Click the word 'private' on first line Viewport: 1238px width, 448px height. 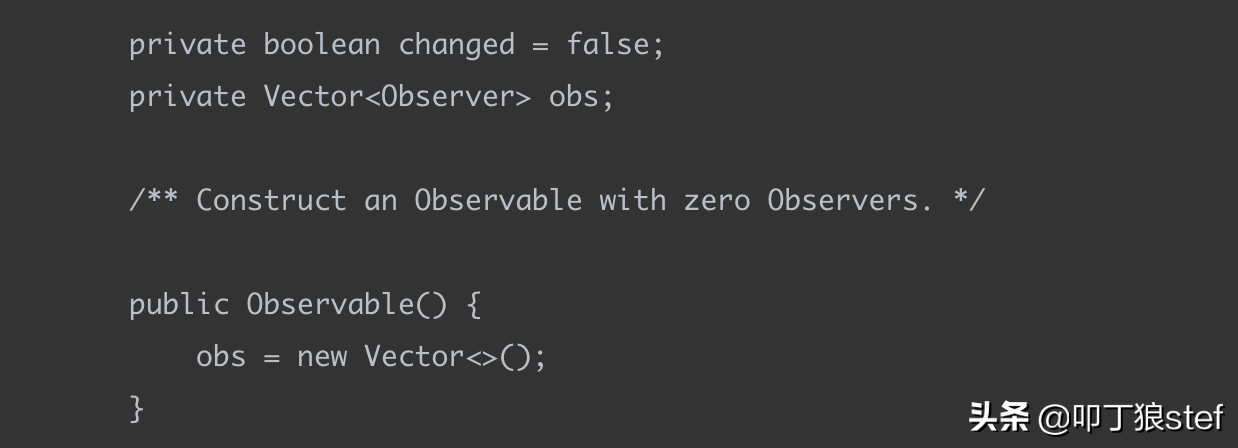[187, 45]
